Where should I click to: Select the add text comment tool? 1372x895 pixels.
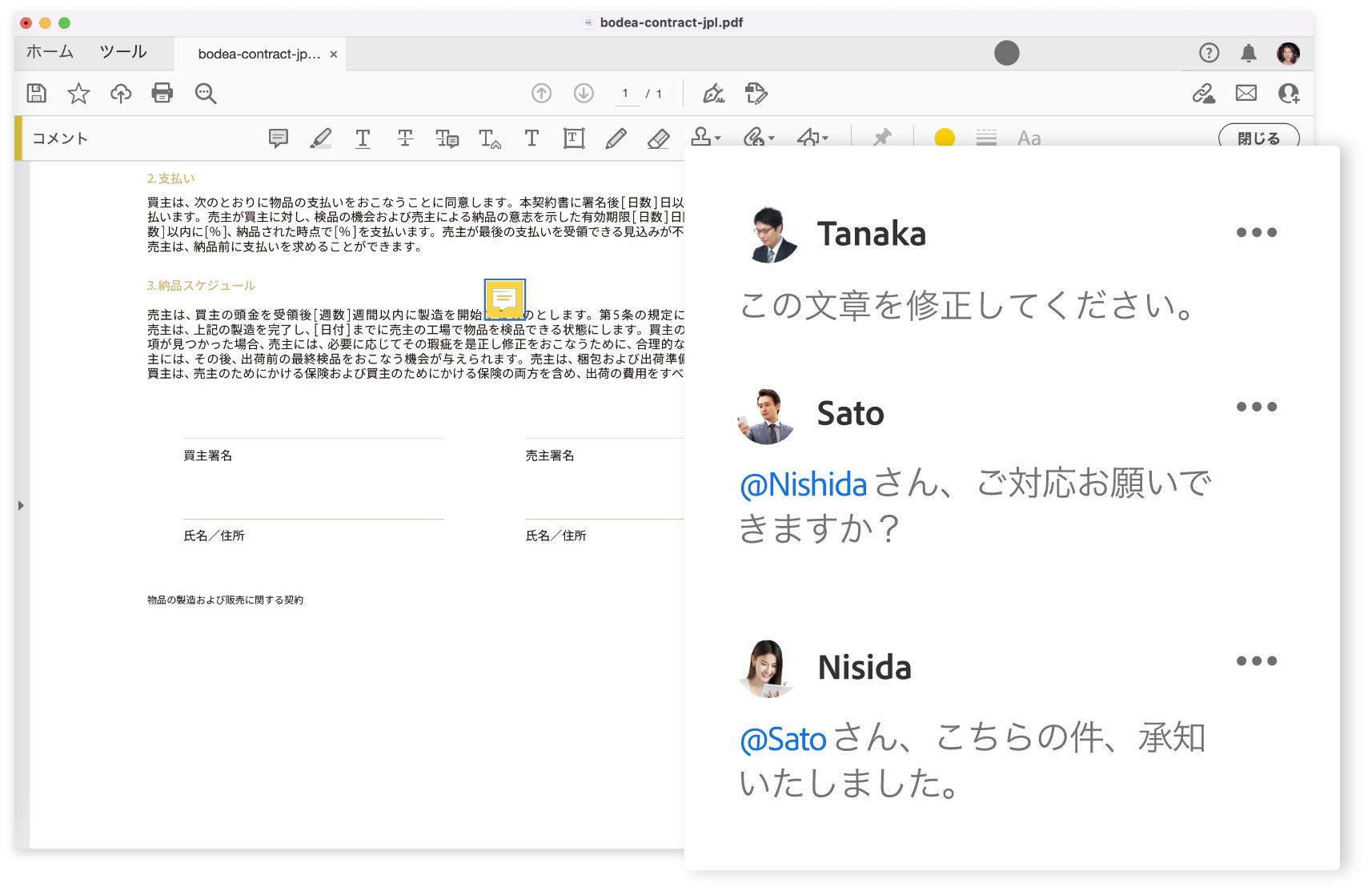532,138
